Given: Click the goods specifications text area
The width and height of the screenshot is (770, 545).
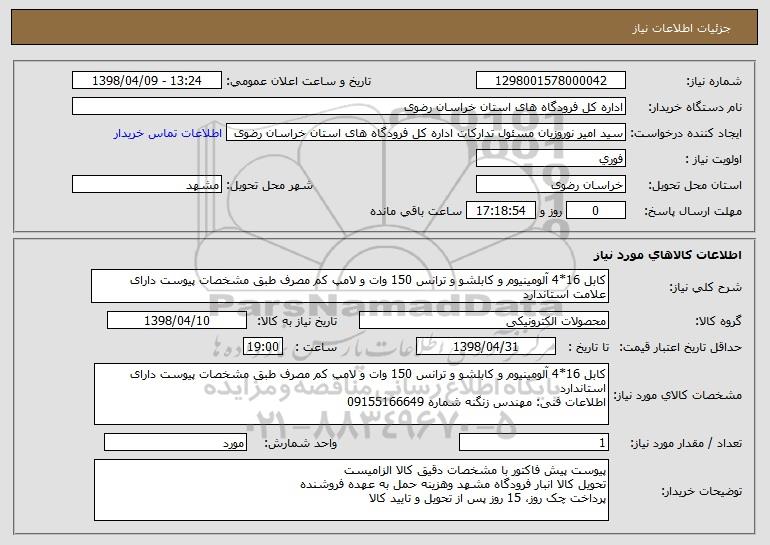Looking at the screenshot, I should pyautogui.click(x=351, y=394).
